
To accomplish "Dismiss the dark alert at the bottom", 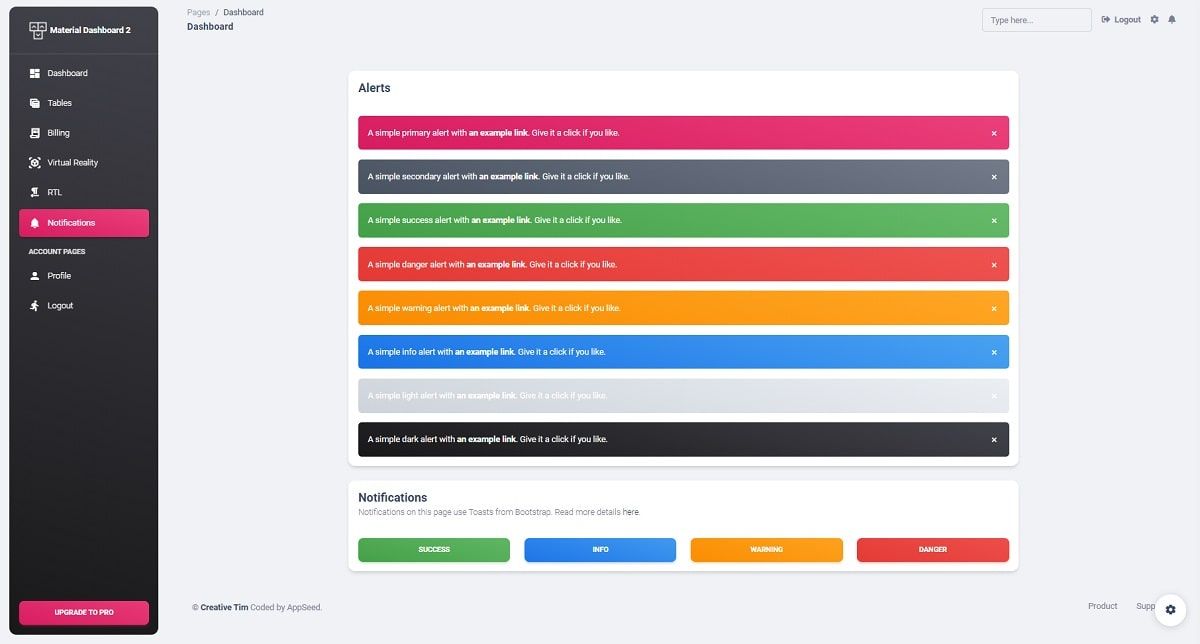I will coord(994,439).
